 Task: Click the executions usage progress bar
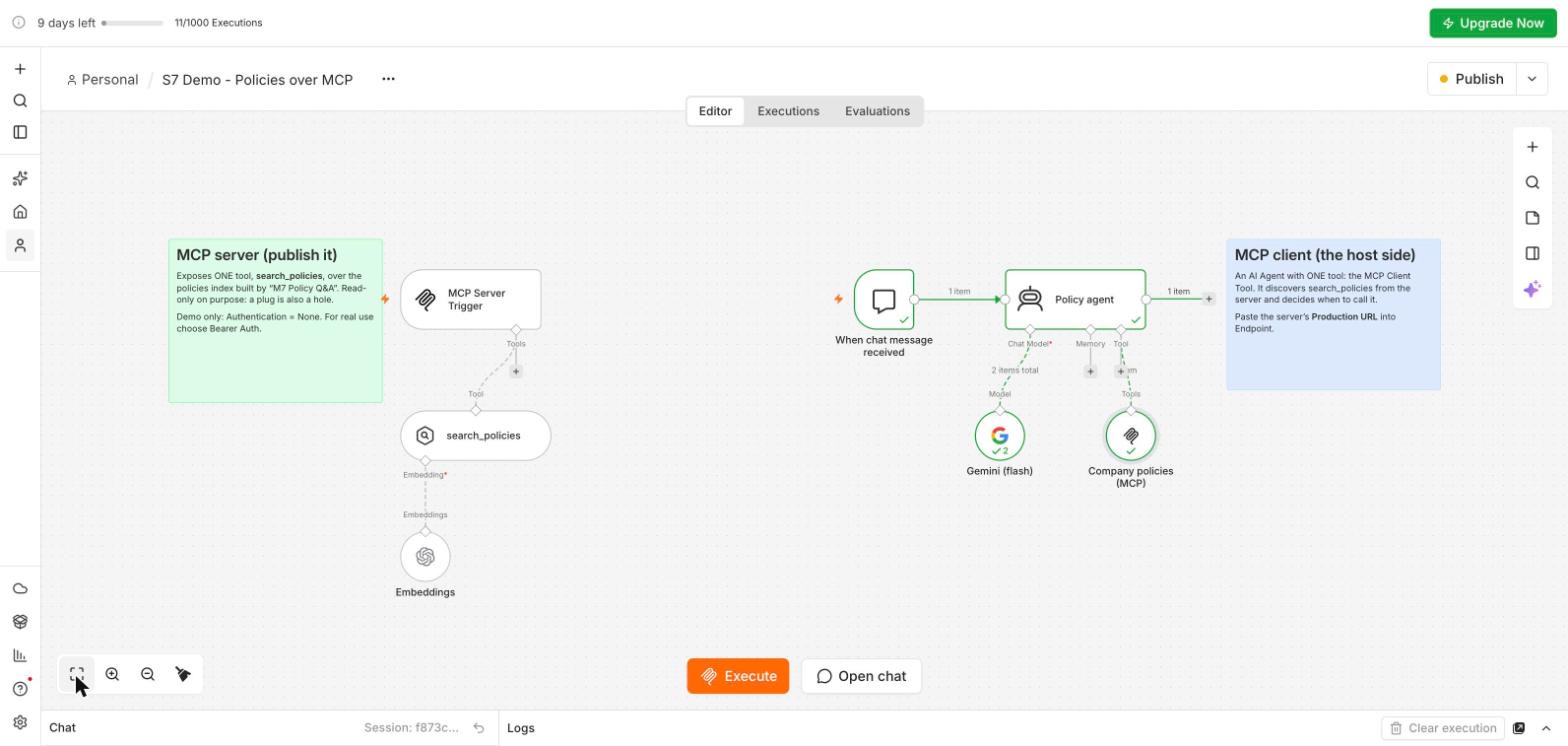[x=132, y=23]
